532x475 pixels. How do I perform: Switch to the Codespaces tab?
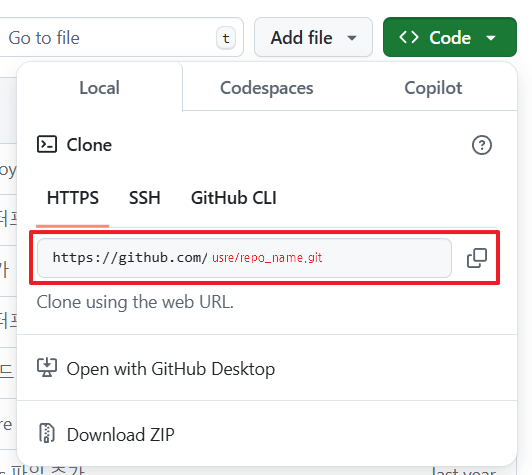267,88
